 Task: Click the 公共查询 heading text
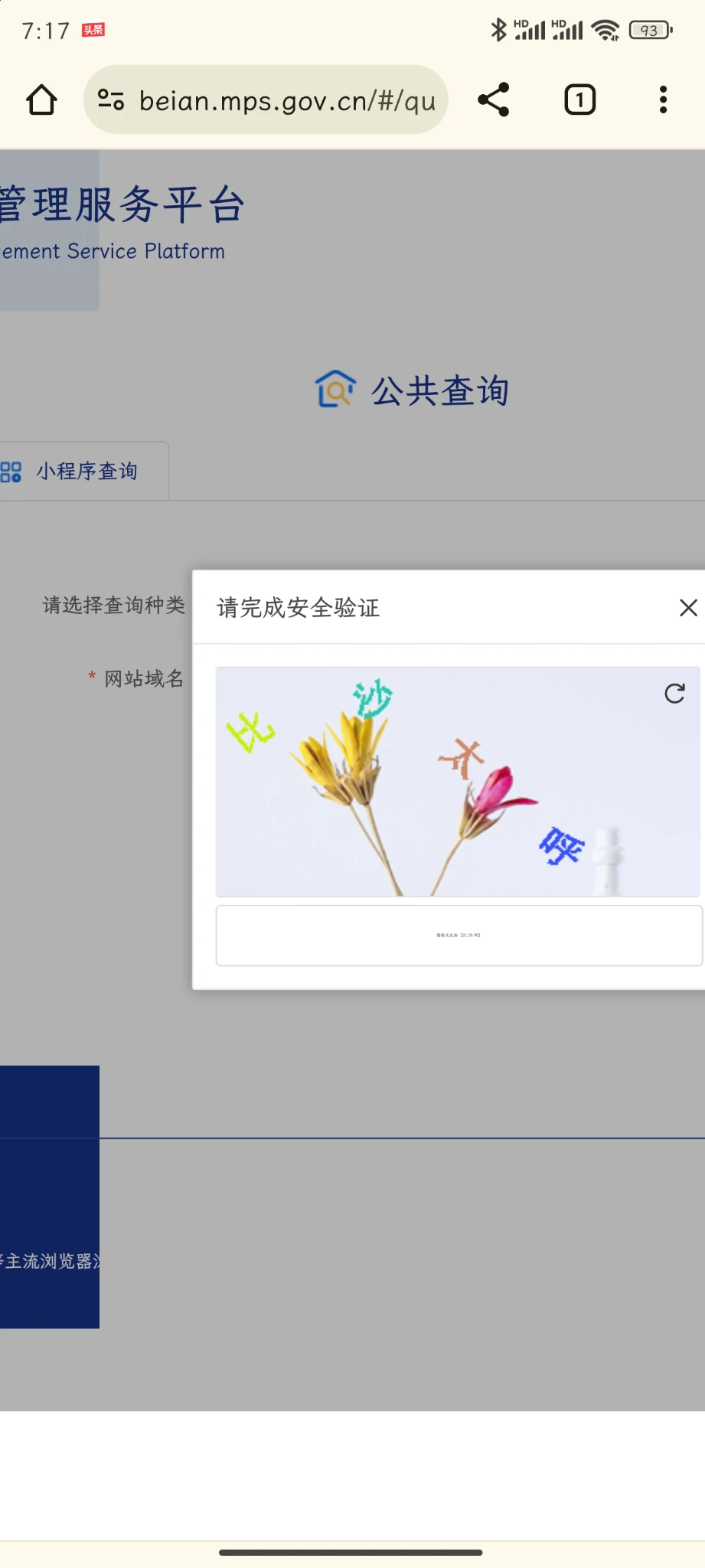(440, 391)
